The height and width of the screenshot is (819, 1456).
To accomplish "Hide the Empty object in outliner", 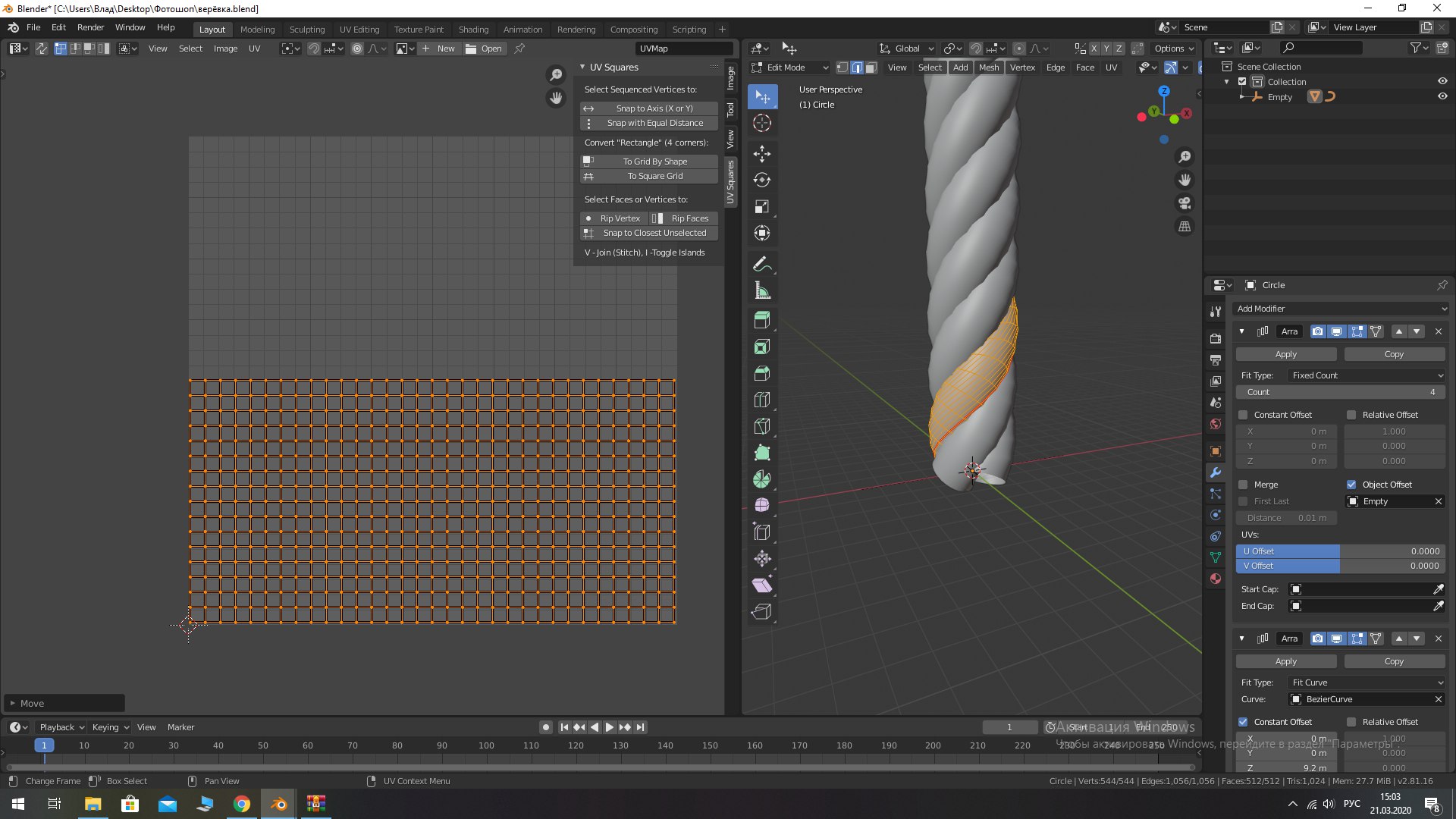I will click(x=1442, y=97).
